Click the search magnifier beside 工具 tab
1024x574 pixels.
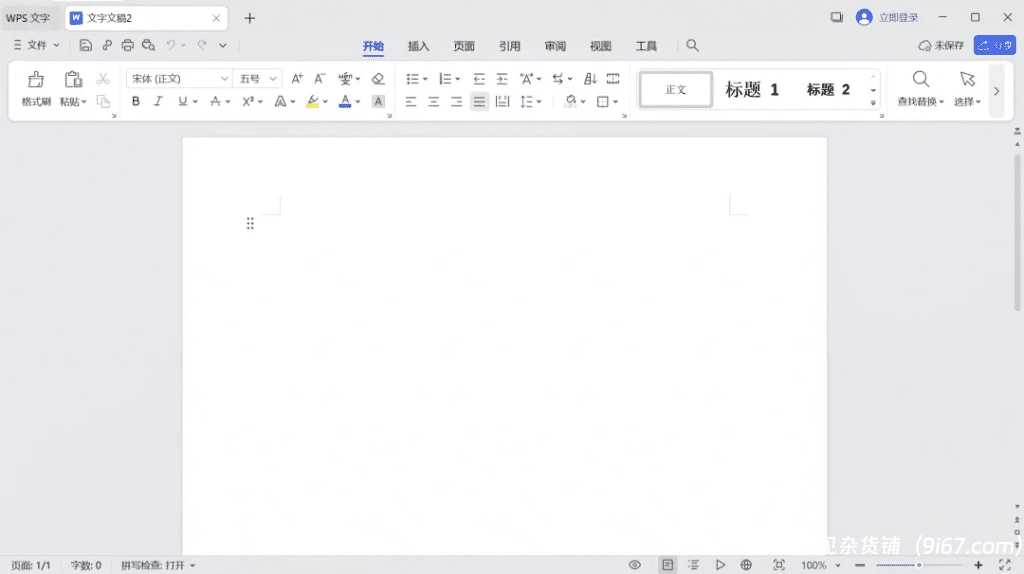point(693,46)
